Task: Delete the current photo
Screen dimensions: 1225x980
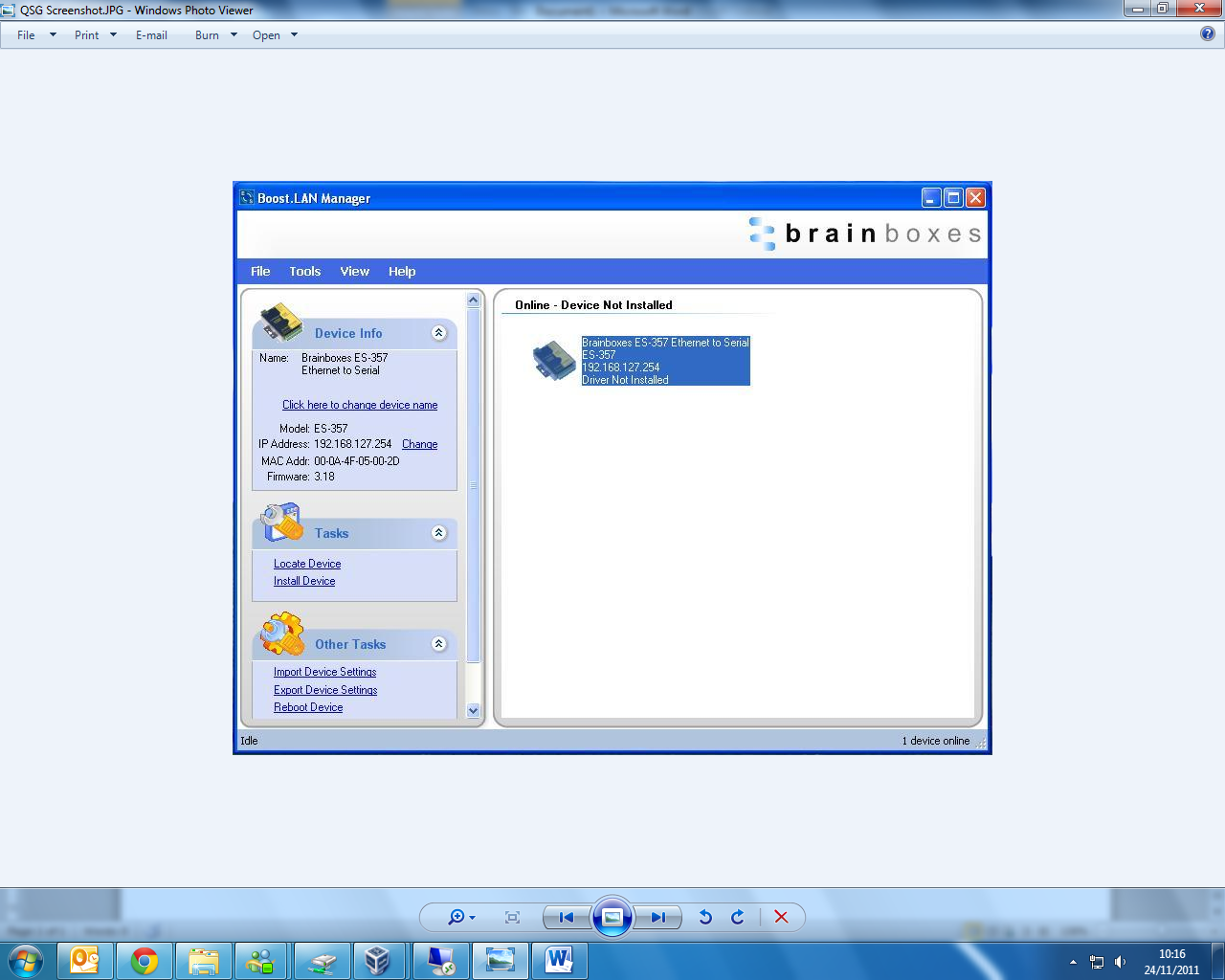Action: [781, 917]
